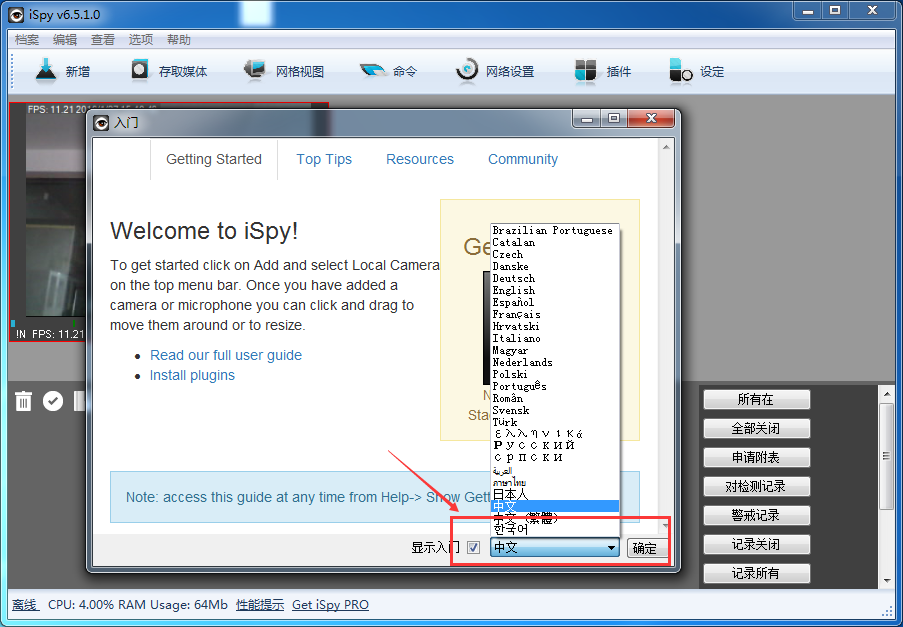Select Türk in language list
903x627 pixels.
pyautogui.click(x=555, y=423)
